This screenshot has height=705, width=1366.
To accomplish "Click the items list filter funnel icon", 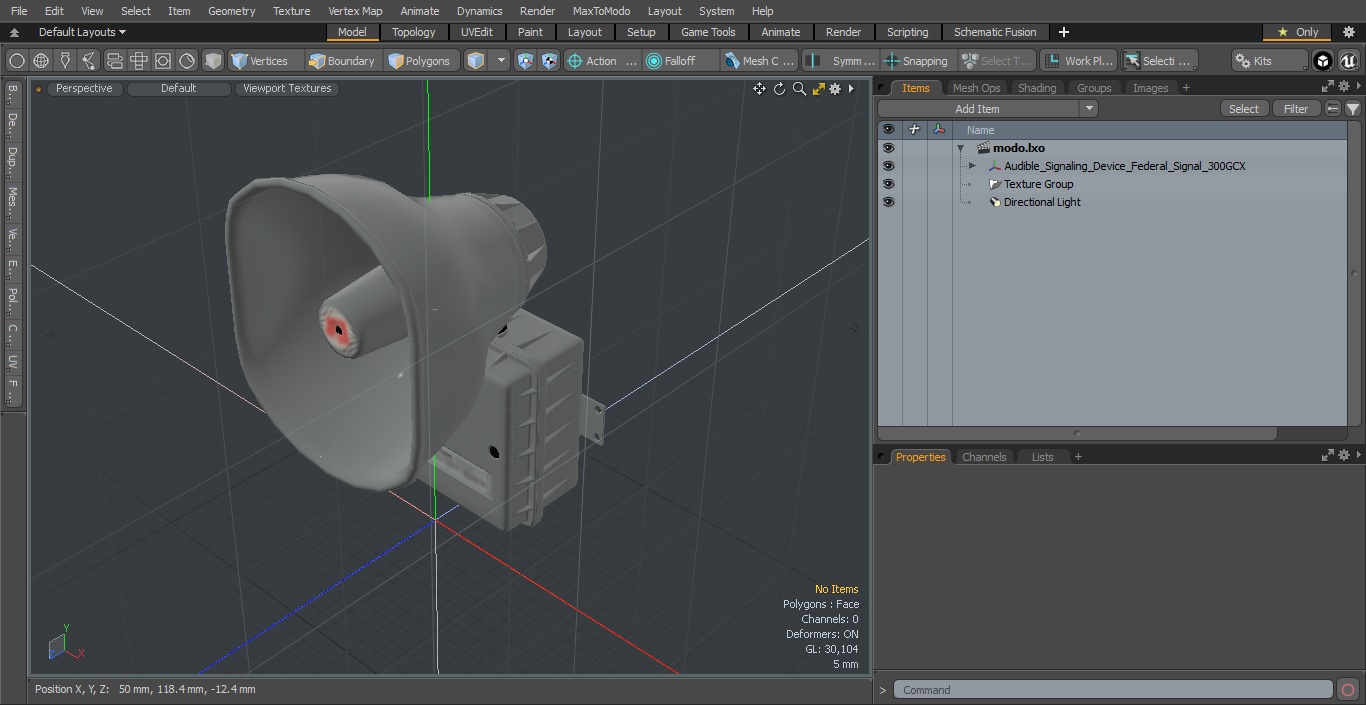I will pyautogui.click(x=1353, y=109).
